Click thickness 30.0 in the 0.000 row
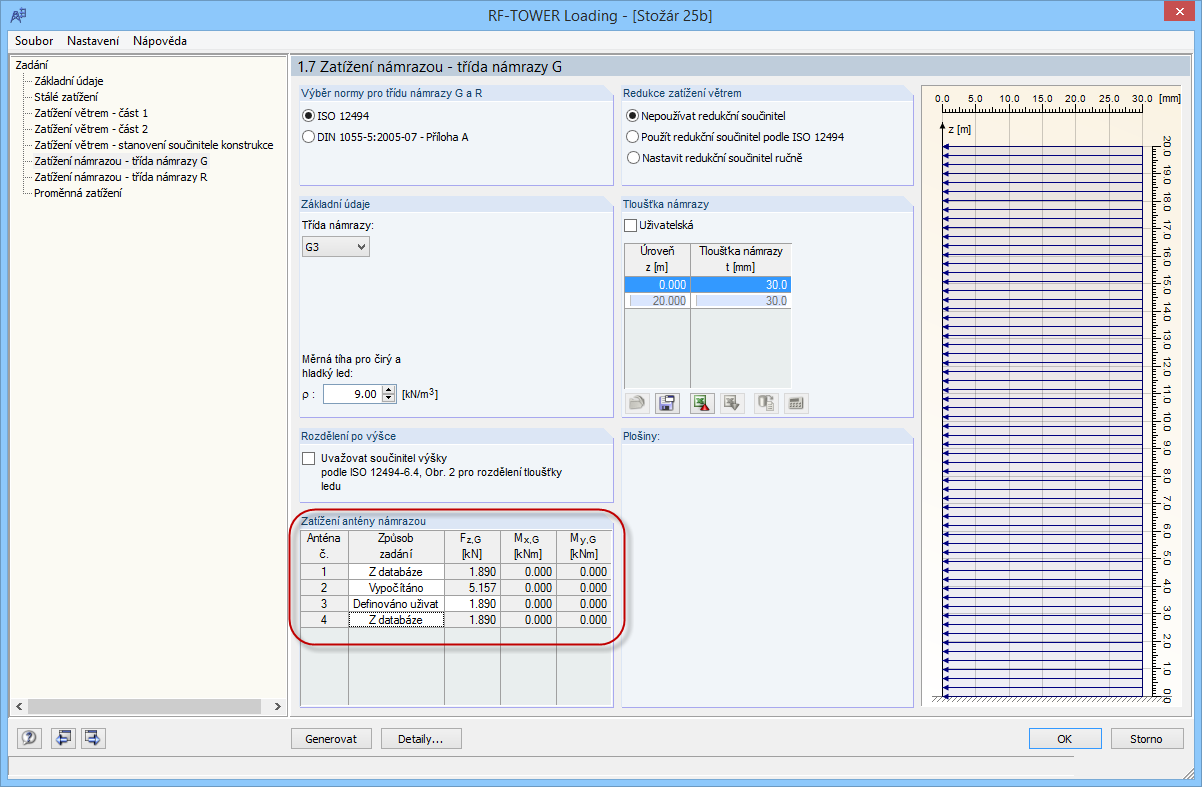The width and height of the screenshot is (1202, 787). click(741, 285)
